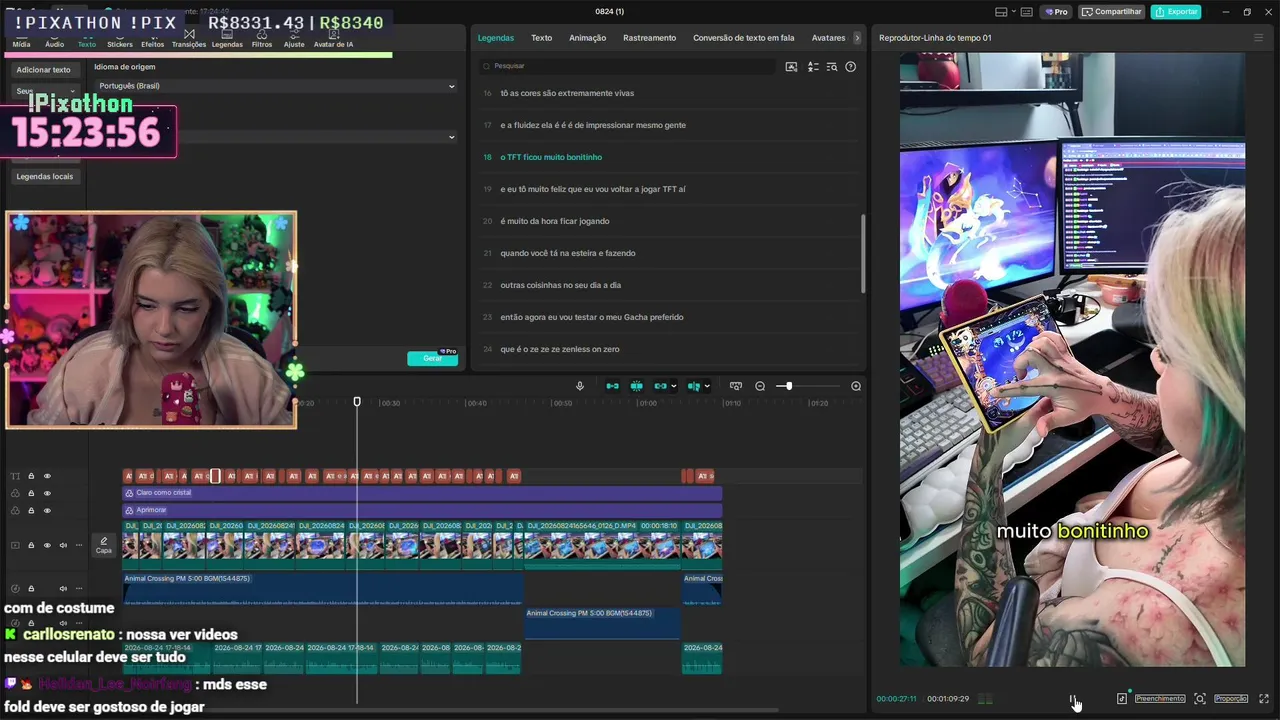Open the player panel hamburger menu
Viewport: 1280px width, 720px height.
point(1258,38)
